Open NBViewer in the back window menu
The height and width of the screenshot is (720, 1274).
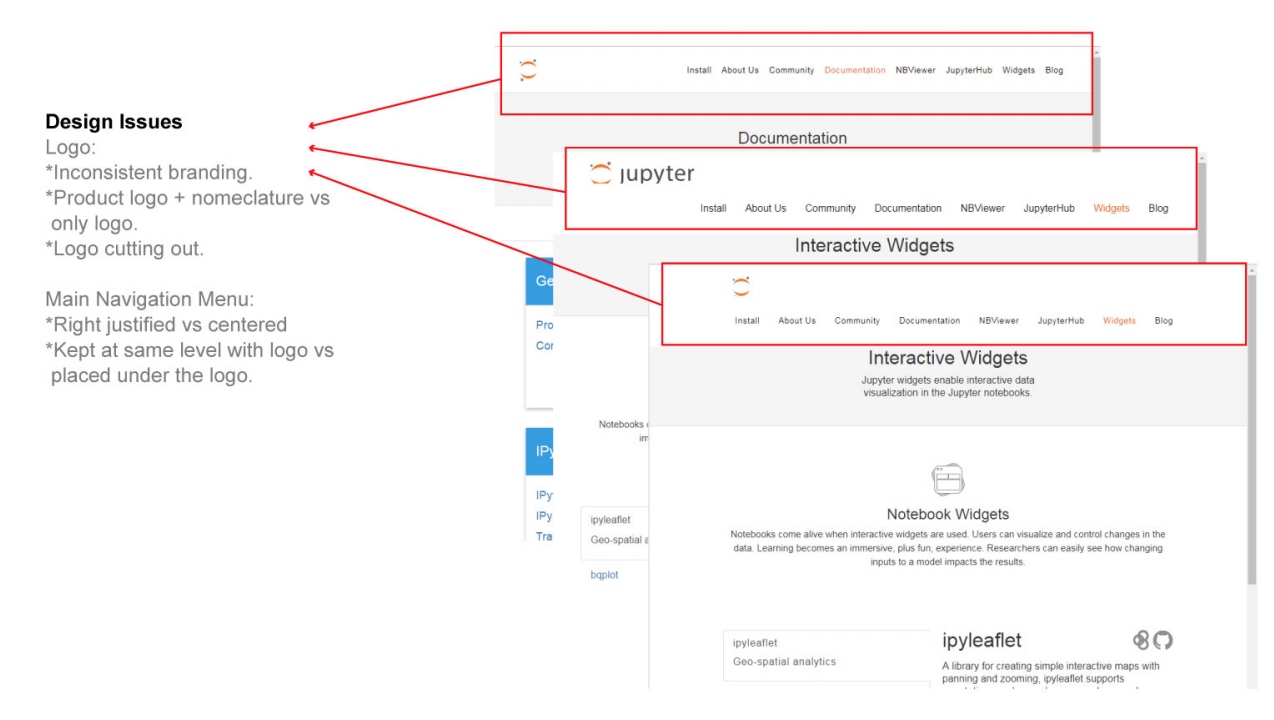[x=915, y=70]
